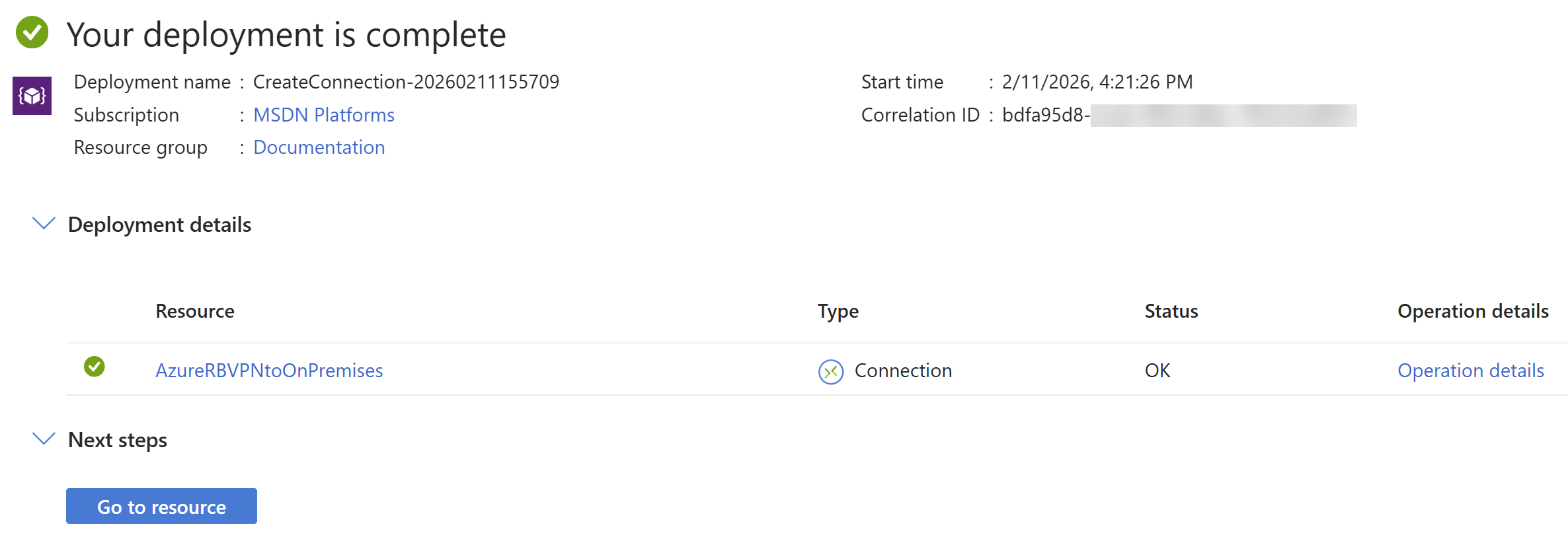Collapse the Next steps chevron
Viewport: 1568px width, 539px height.
pos(44,439)
